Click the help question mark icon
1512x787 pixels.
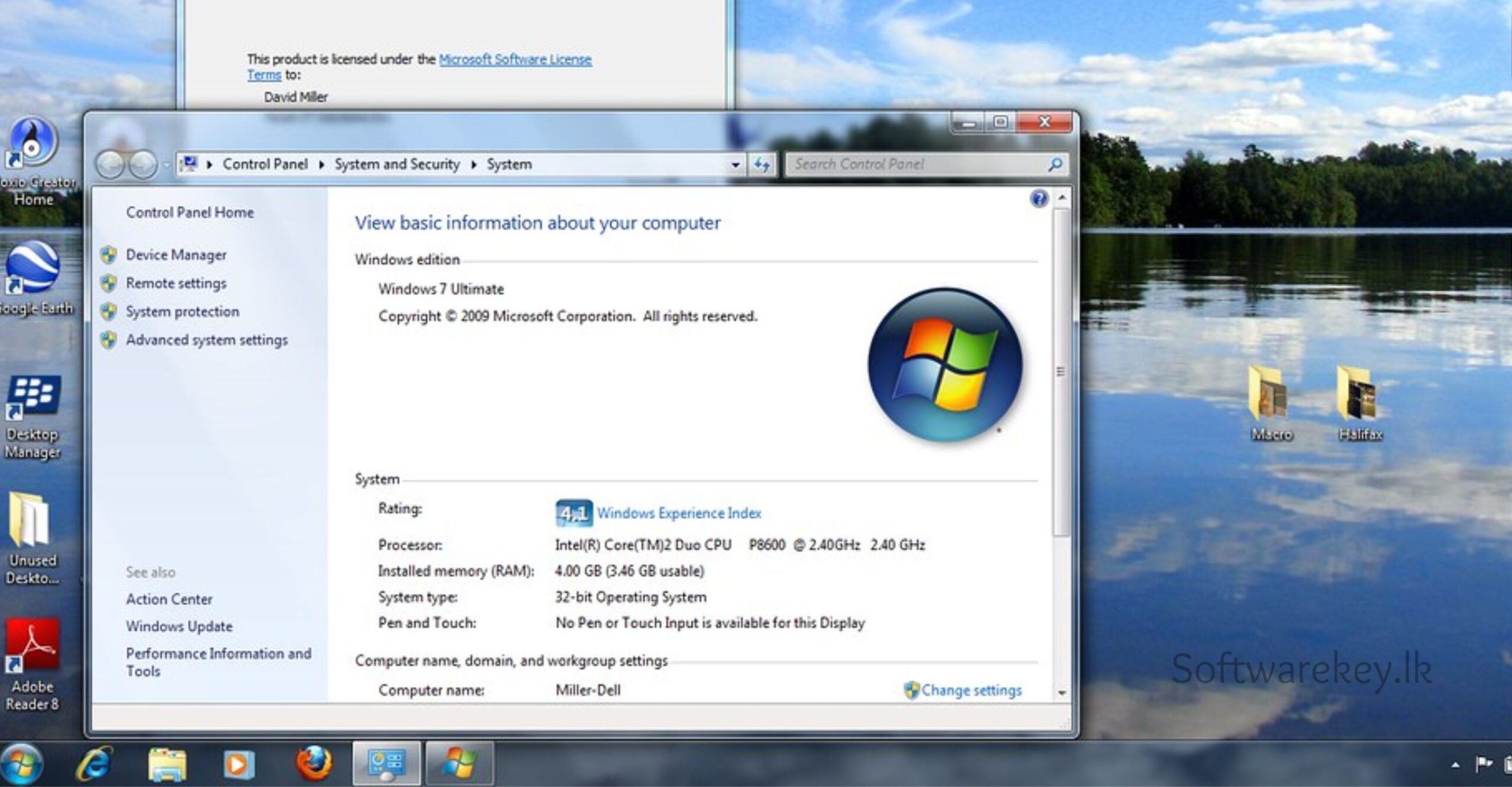[x=1039, y=198]
